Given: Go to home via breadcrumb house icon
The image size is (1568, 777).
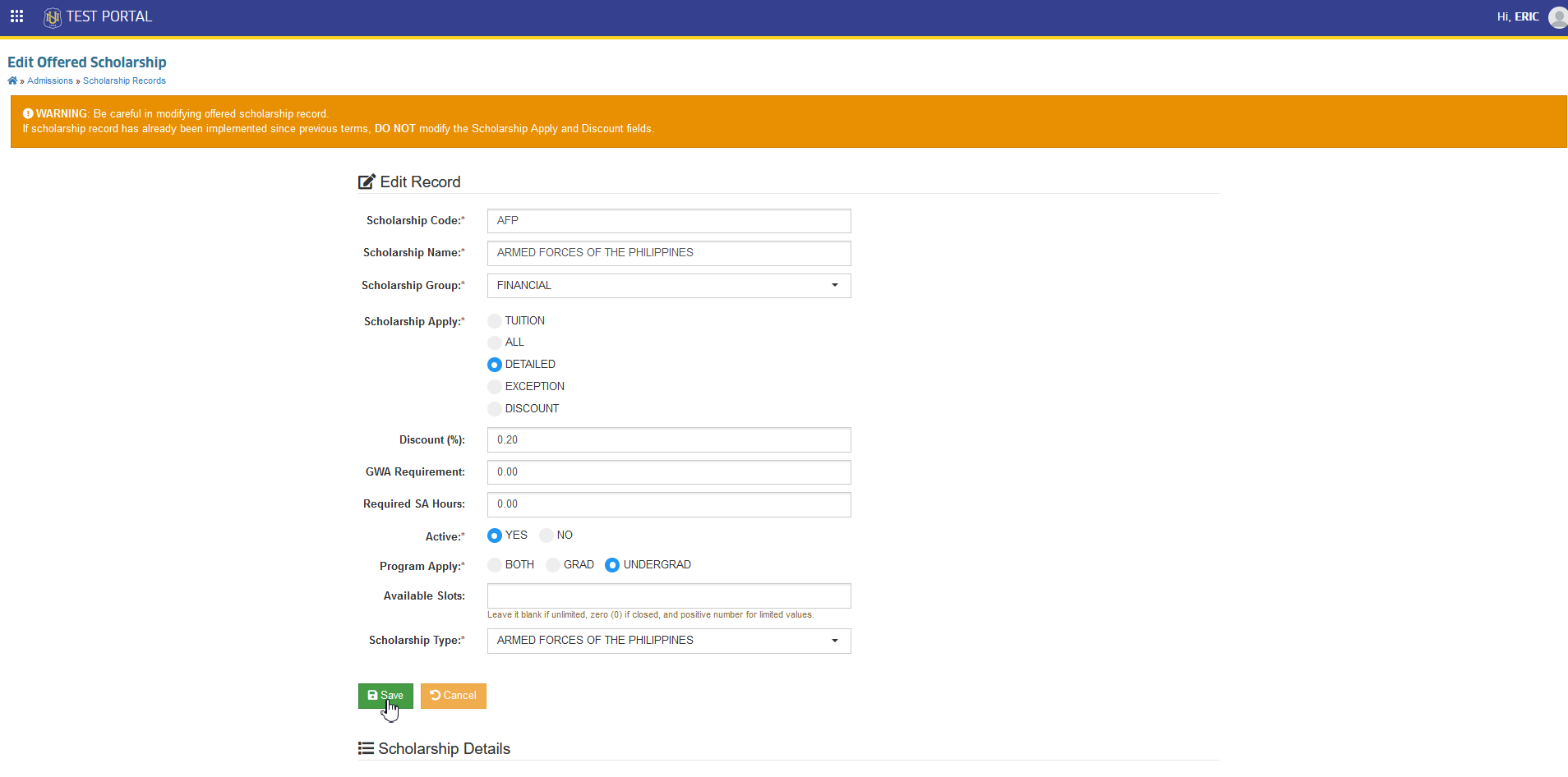Looking at the screenshot, I should (12, 80).
